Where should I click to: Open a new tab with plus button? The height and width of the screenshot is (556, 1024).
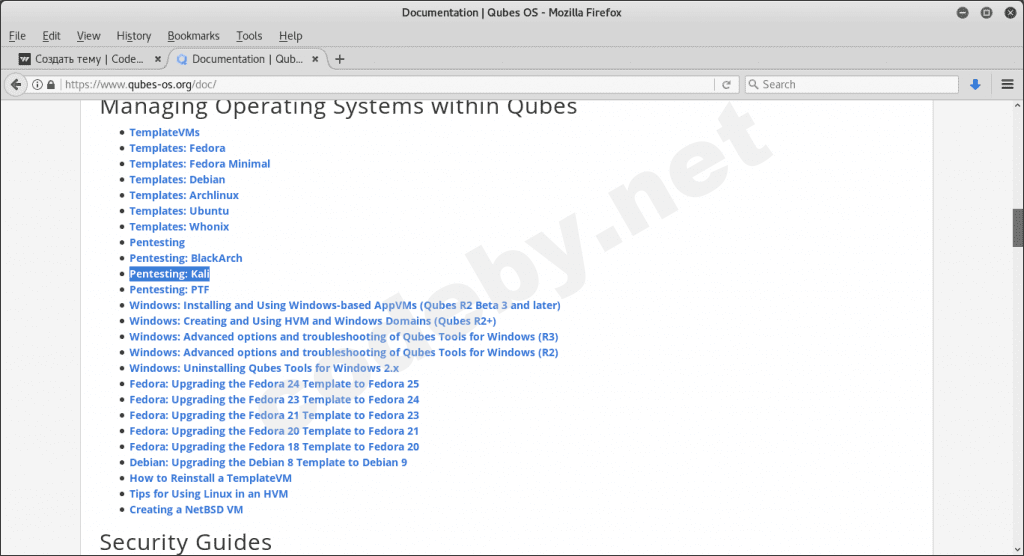pos(340,59)
